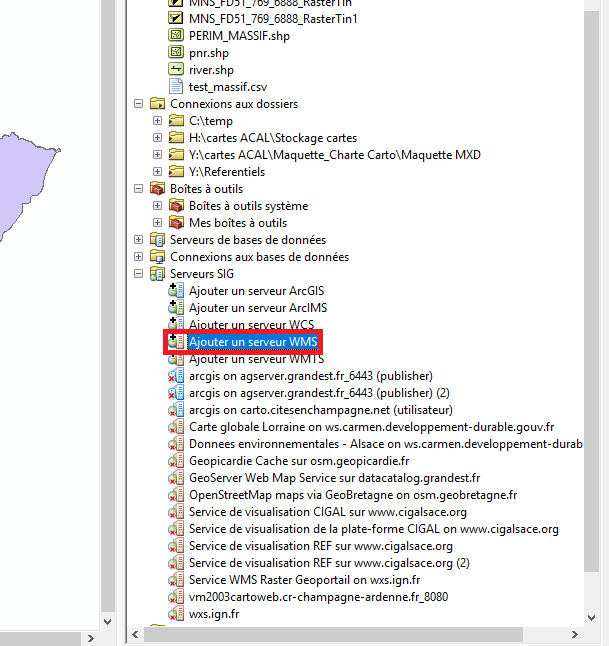
Task: Click the map view vertical scrollbar down arrow
Action: 108,621
